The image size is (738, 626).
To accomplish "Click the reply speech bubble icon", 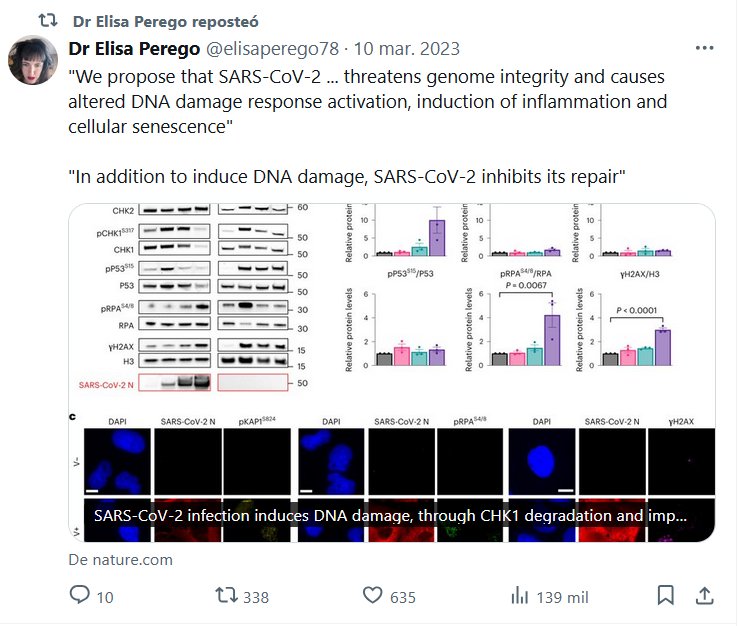I will click(80, 596).
